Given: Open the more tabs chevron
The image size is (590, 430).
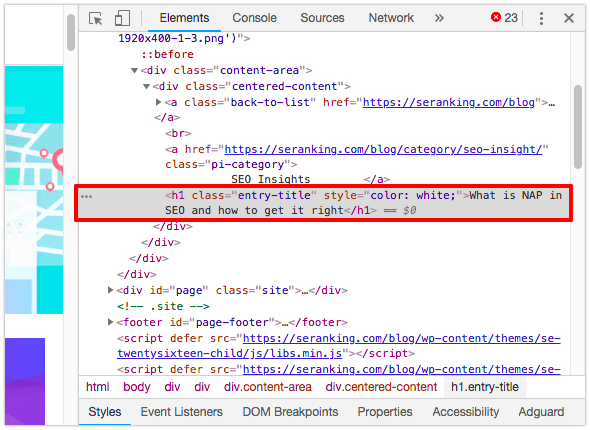Looking at the screenshot, I should (439, 18).
